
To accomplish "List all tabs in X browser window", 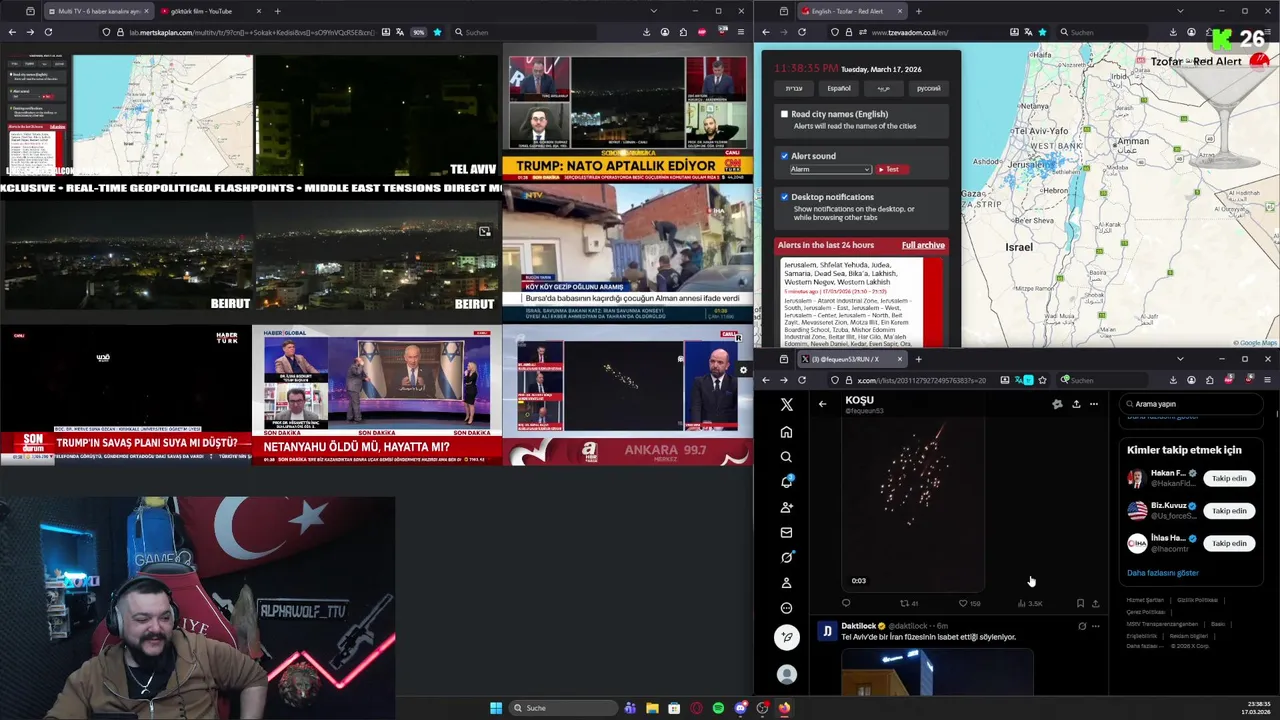I will tap(1180, 359).
